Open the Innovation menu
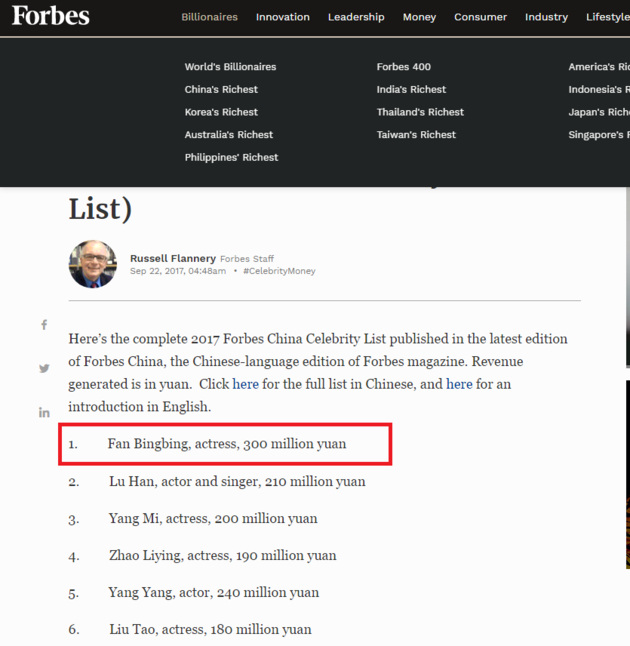Image resolution: width=630 pixels, height=646 pixels. [282, 17]
